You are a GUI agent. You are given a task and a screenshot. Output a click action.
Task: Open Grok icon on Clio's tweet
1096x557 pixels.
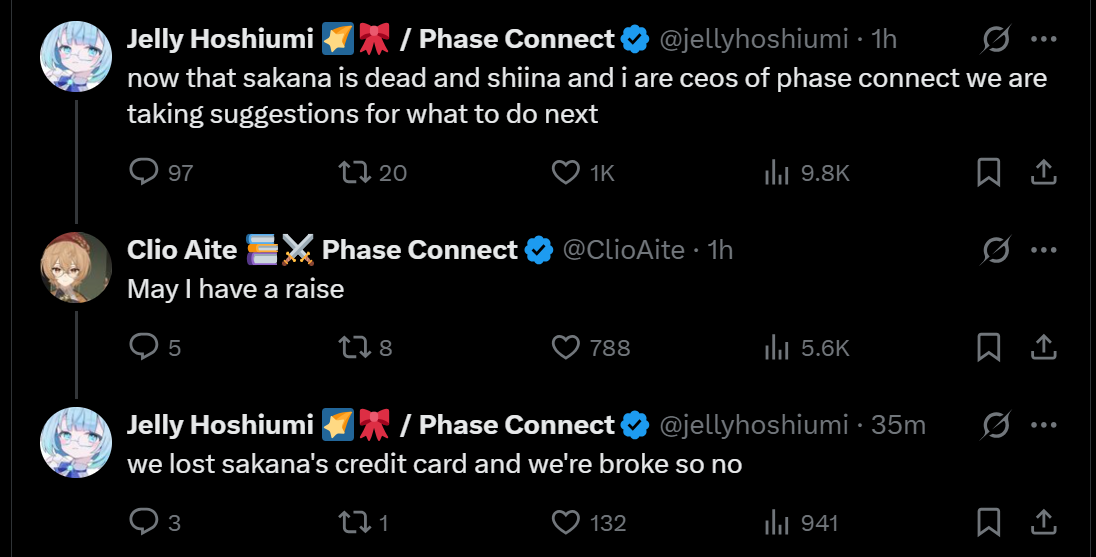pyautogui.click(x=996, y=250)
